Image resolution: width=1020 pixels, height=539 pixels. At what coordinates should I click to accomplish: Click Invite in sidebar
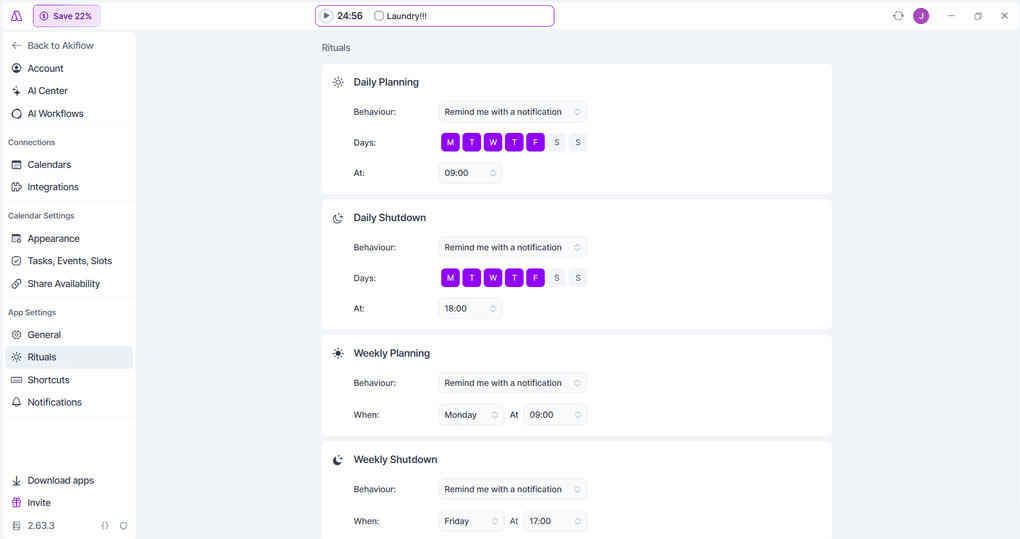pos(39,503)
